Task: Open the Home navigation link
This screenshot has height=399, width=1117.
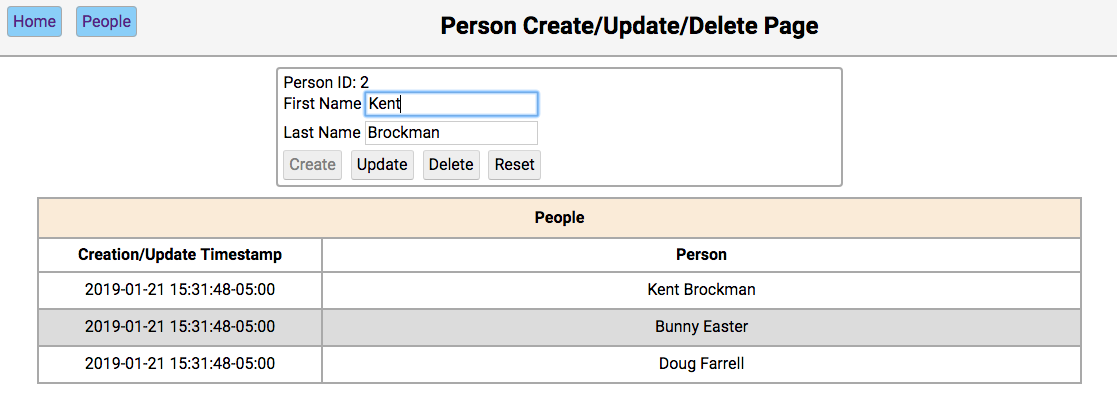Action: [x=34, y=21]
